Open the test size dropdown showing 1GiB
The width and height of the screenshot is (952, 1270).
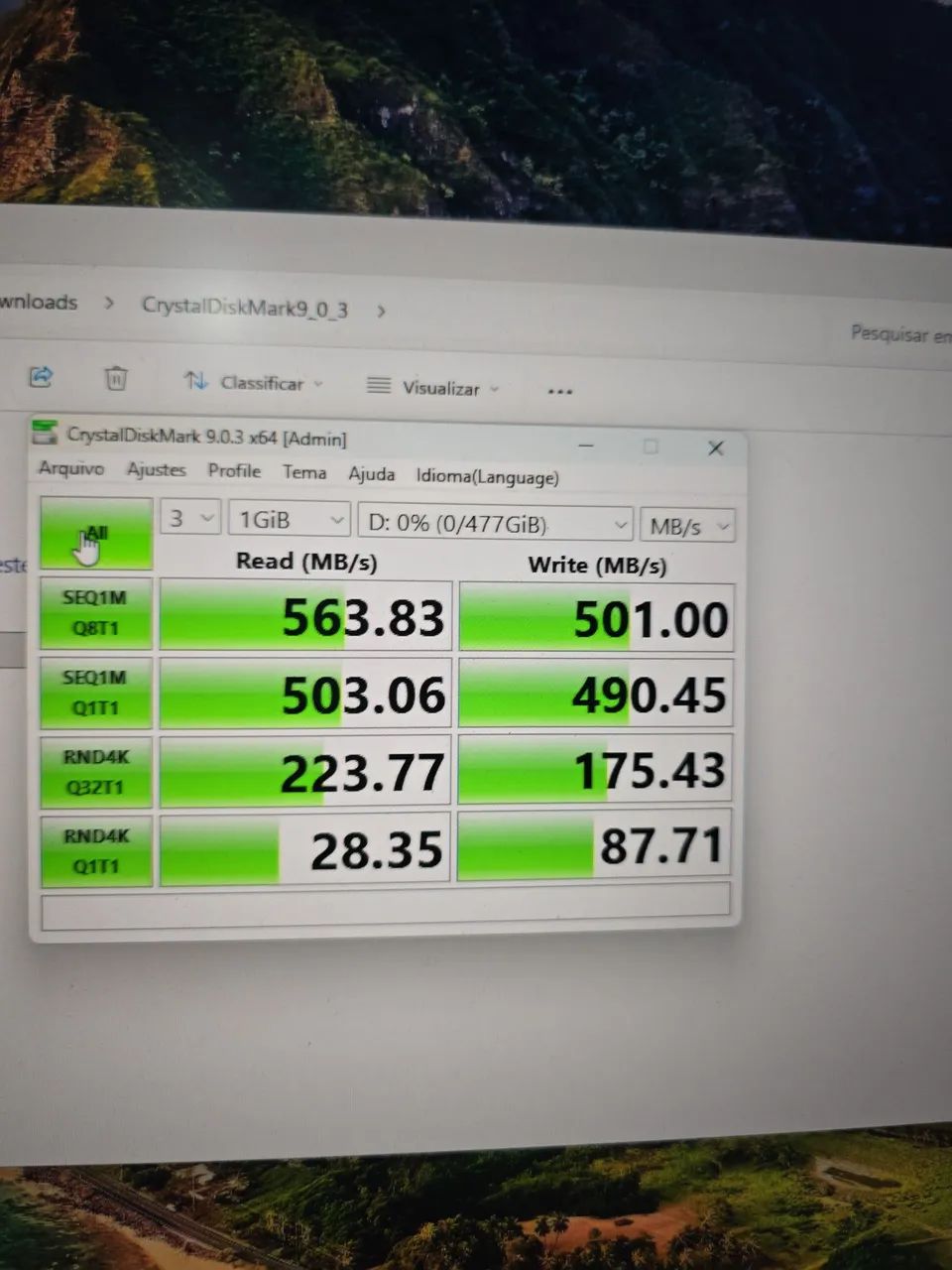290,519
